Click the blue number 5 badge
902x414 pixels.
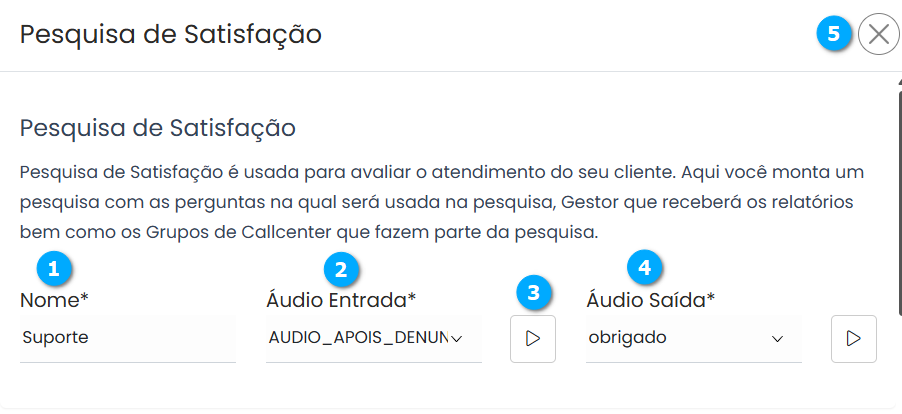click(834, 35)
